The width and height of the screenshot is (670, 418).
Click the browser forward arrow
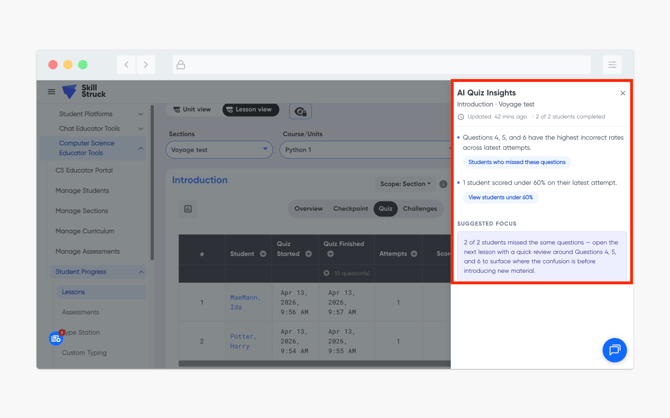tap(146, 65)
